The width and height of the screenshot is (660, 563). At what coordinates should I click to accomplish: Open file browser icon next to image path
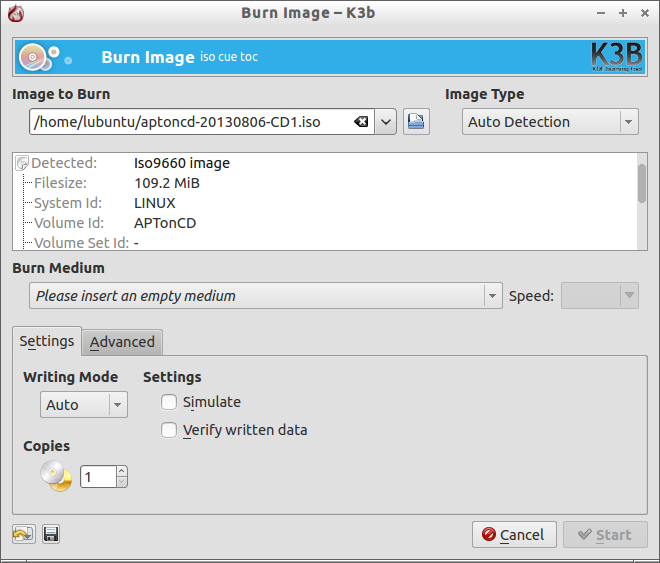pyautogui.click(x=416, y=122)
